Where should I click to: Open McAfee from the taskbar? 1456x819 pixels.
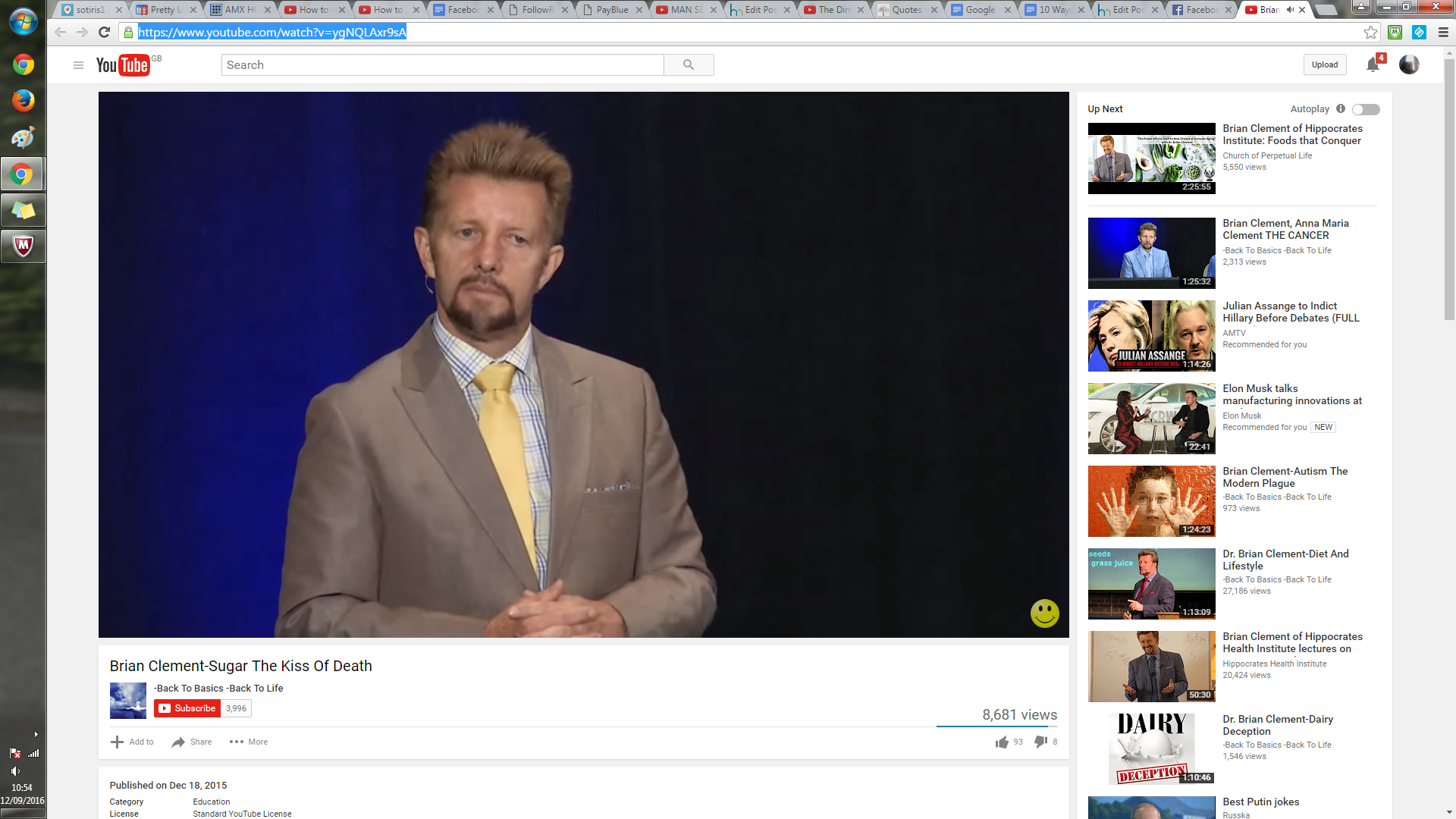coord(23,246)
